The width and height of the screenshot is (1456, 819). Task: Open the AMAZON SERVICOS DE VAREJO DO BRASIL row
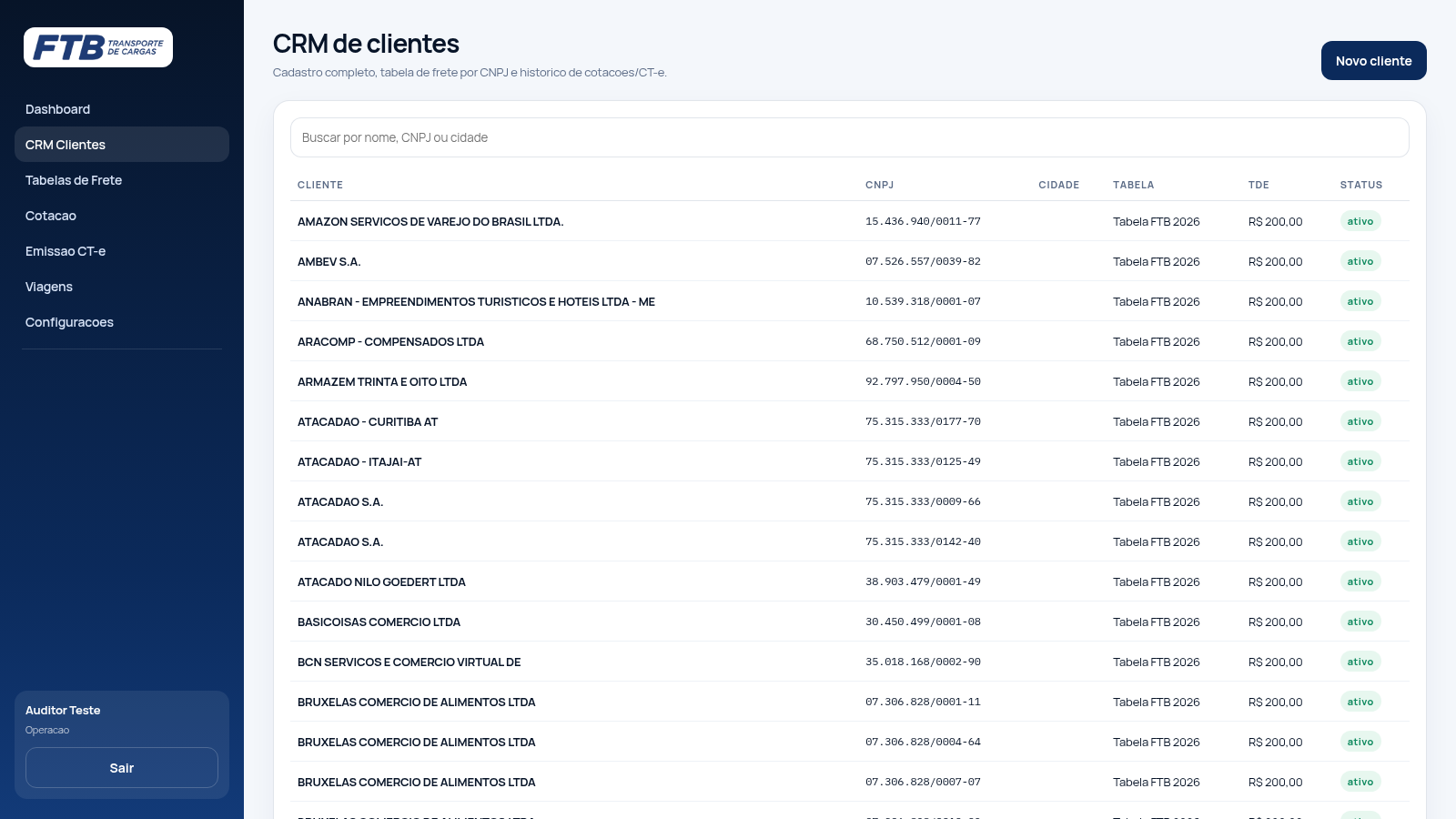850,221
